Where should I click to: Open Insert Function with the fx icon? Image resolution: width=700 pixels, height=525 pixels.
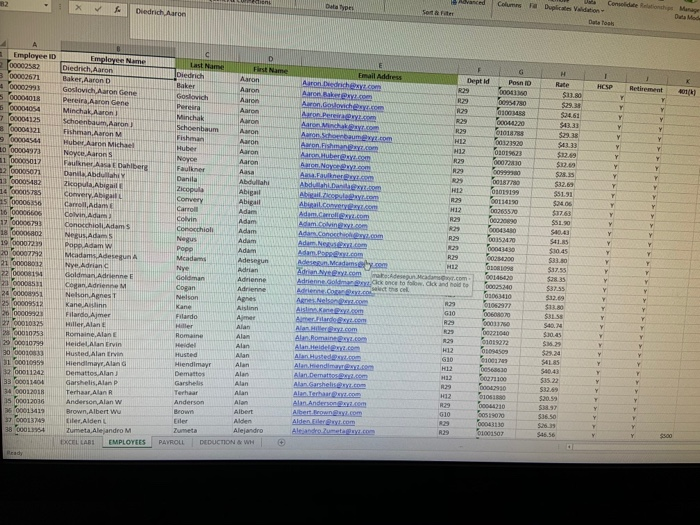tap(117, 9)
